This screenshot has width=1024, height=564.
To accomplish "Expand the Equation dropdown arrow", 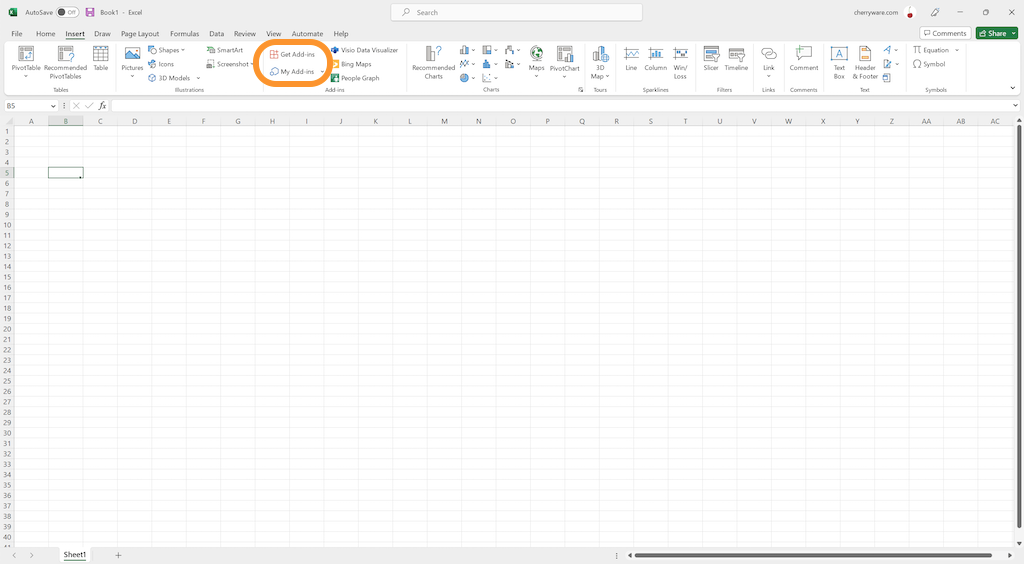I will [x=957, y=50].
